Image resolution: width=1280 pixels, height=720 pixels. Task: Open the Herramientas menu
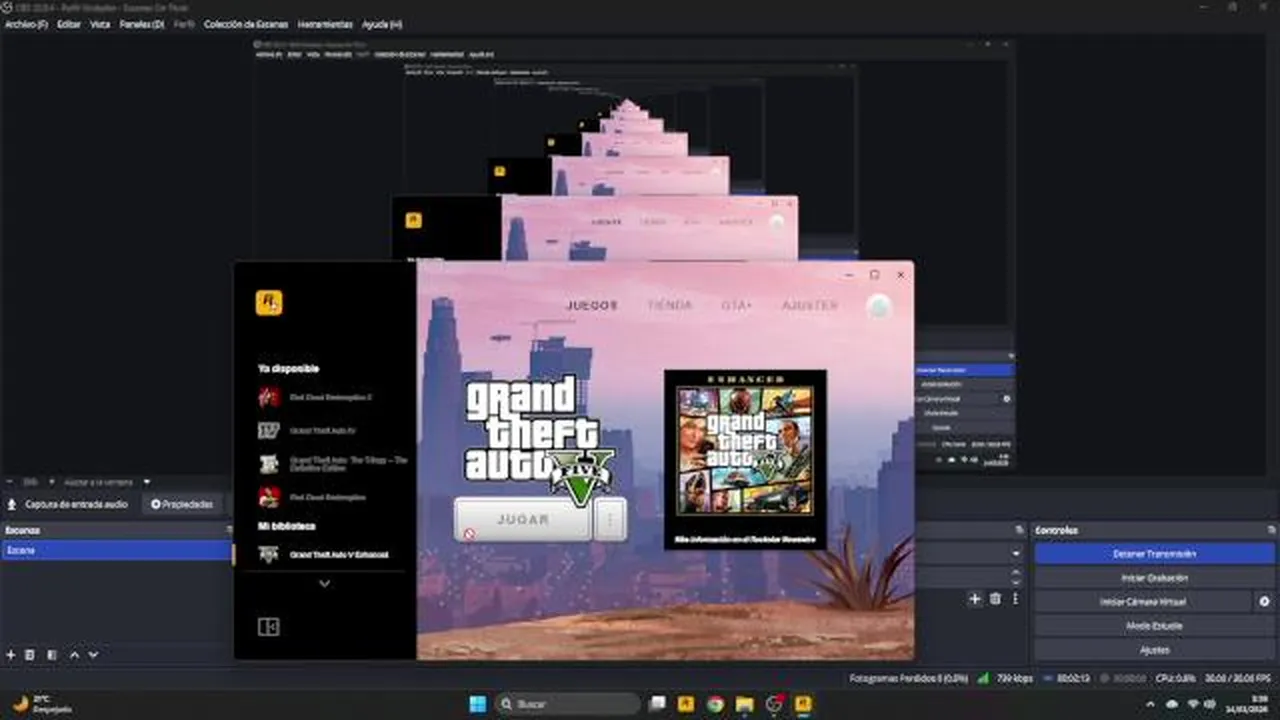point(325,24)
